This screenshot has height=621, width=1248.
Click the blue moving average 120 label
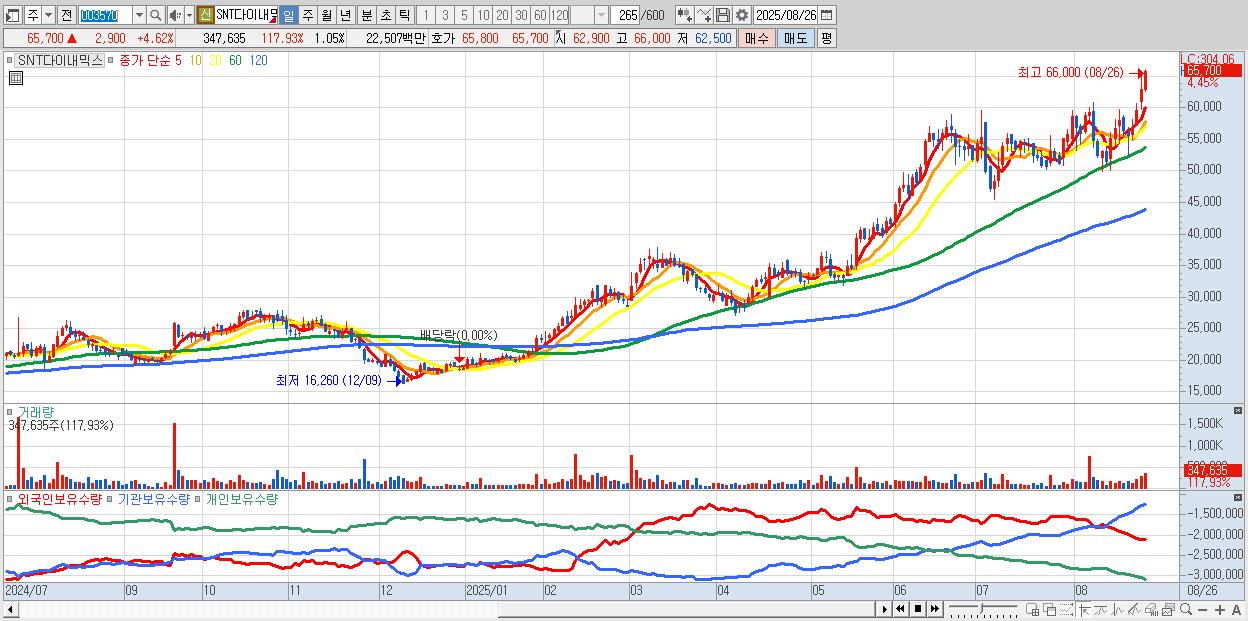coord(258,60)
